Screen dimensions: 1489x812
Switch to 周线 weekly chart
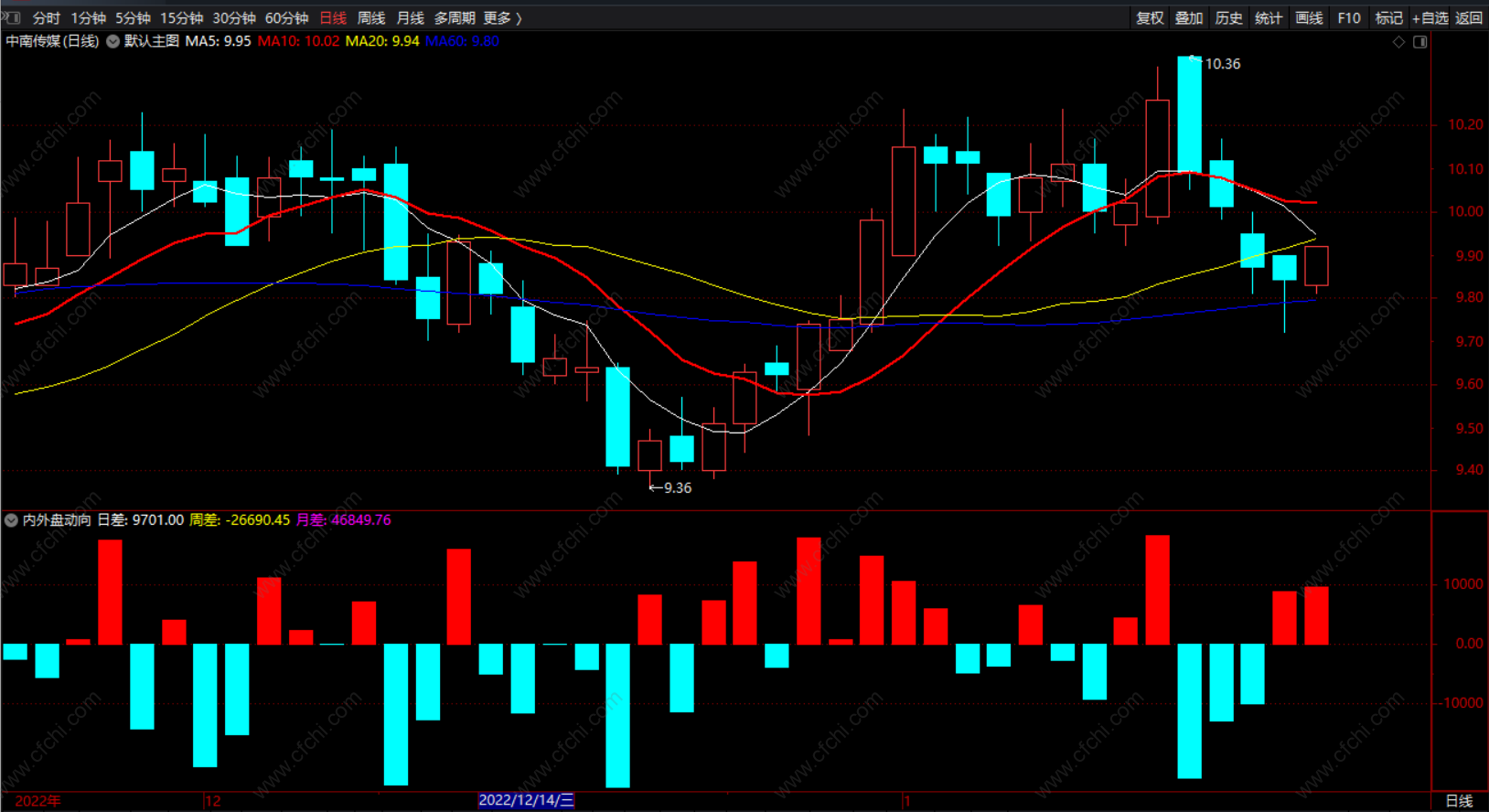tap(371, 18)
